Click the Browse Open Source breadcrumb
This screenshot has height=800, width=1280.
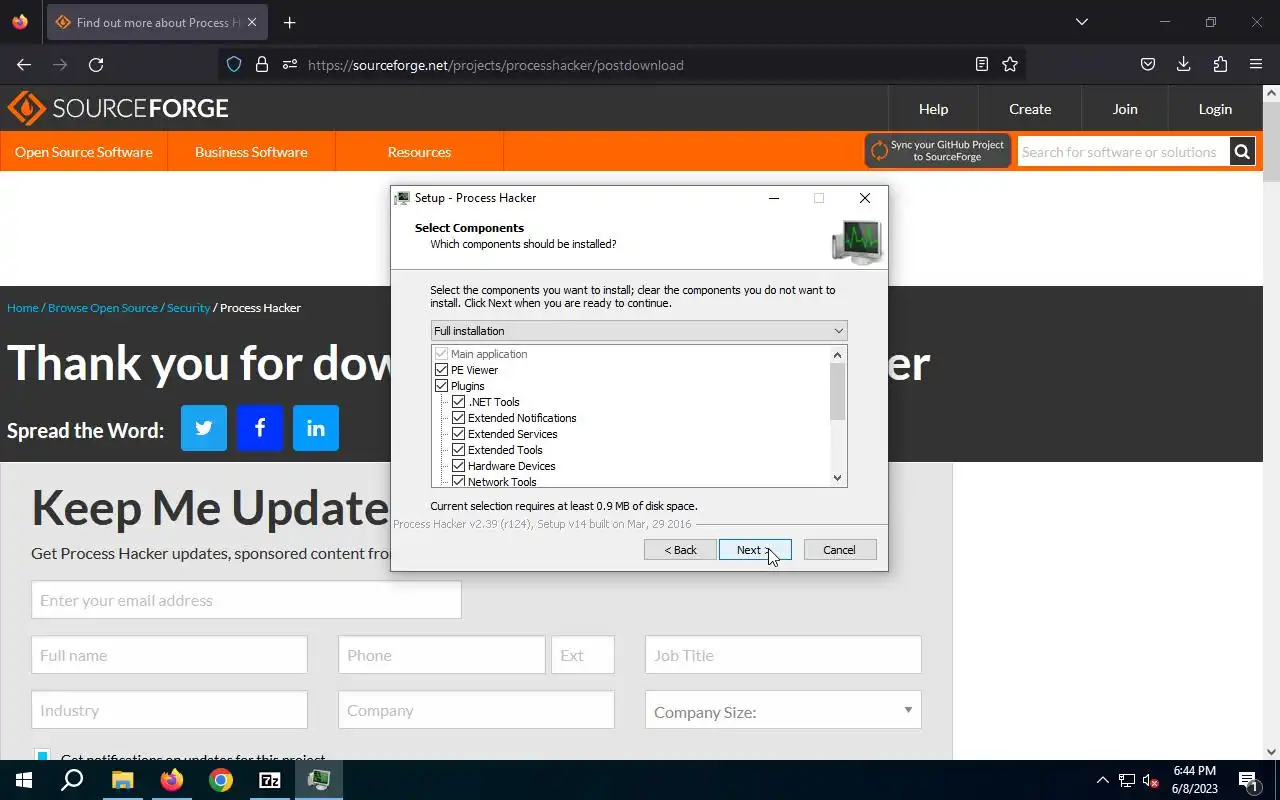[x=103, y=308]
